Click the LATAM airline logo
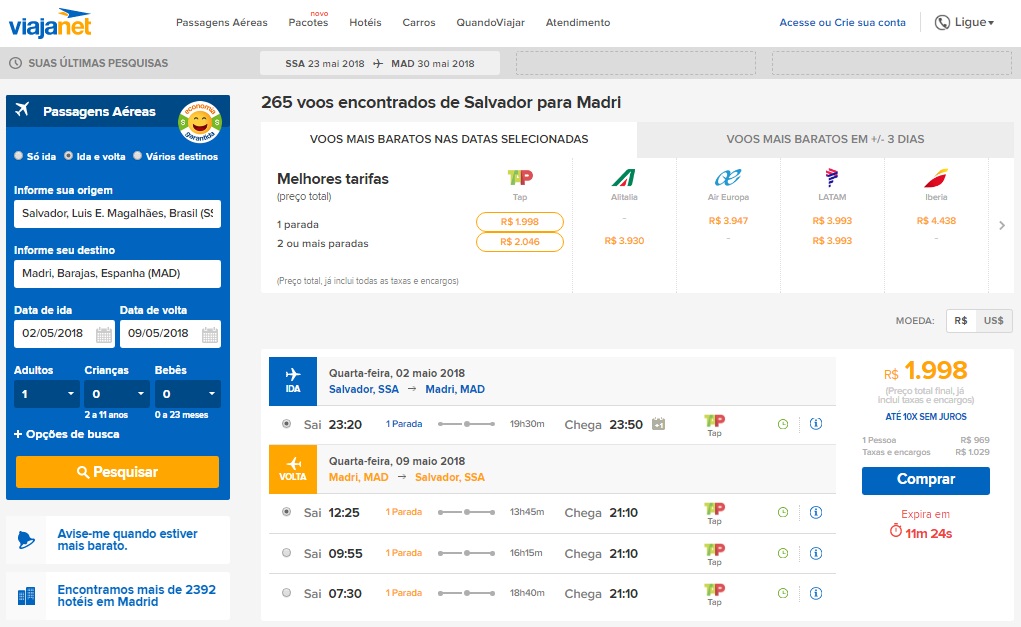The width and height of the screenshot is (1021, 627). coord(832,177)
